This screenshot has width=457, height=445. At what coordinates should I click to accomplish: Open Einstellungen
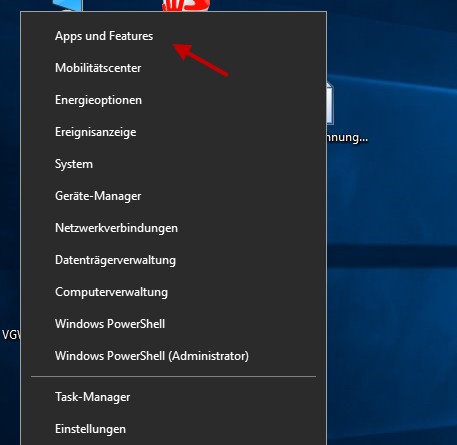(173, 429)
